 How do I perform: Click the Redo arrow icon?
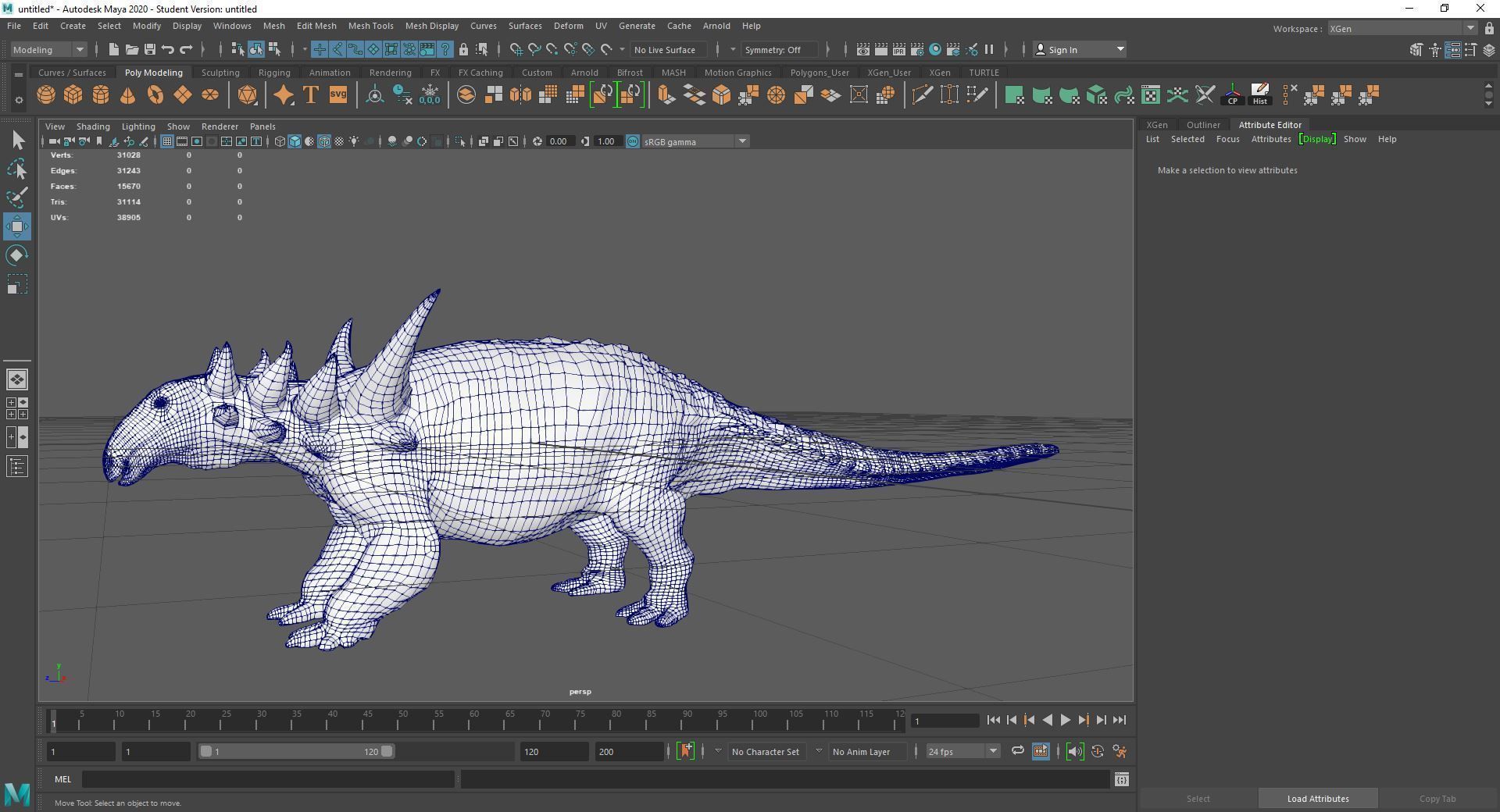(x=186, y=49)
